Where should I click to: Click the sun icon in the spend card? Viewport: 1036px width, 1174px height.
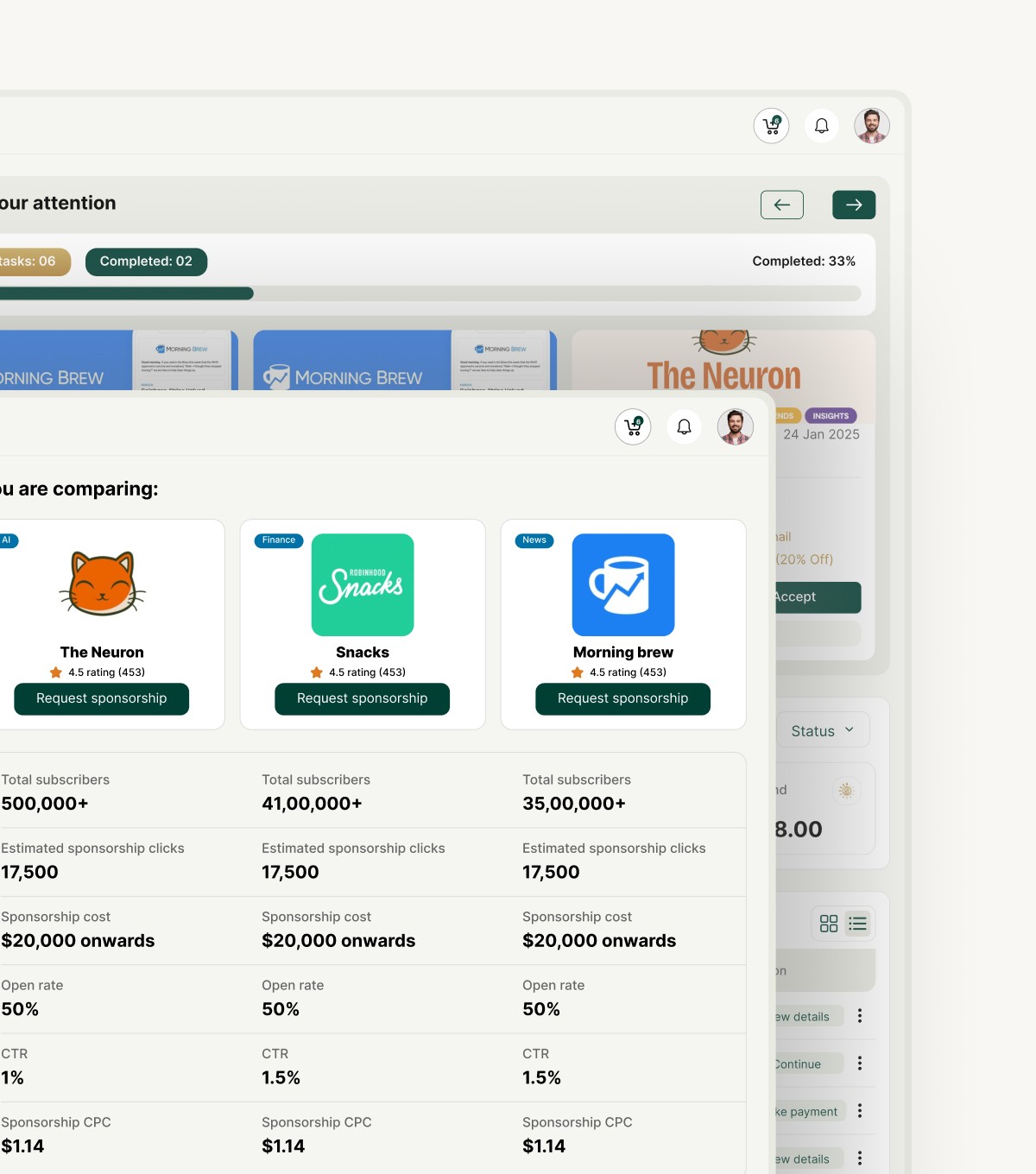(846, 790)
